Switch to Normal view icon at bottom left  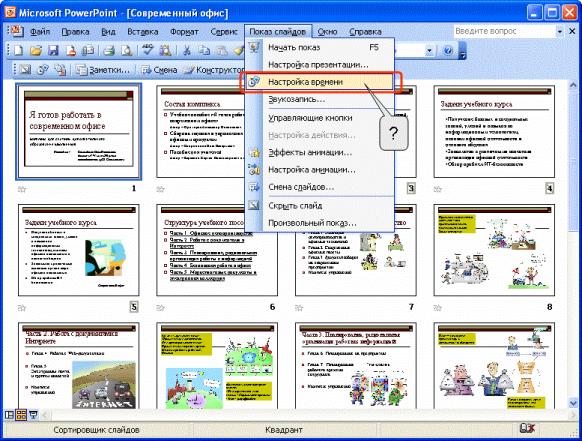[9, 415]
